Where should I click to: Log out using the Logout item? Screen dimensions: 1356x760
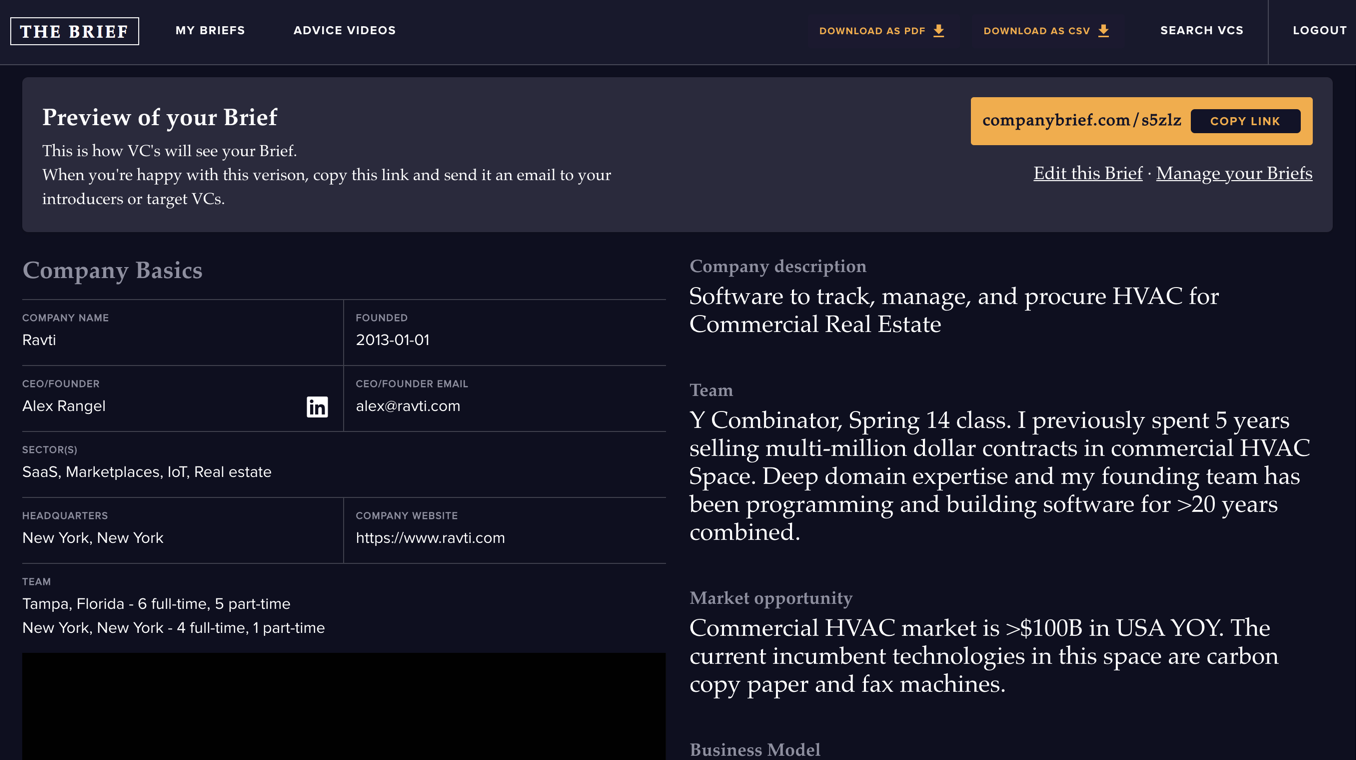[1320, 31]
